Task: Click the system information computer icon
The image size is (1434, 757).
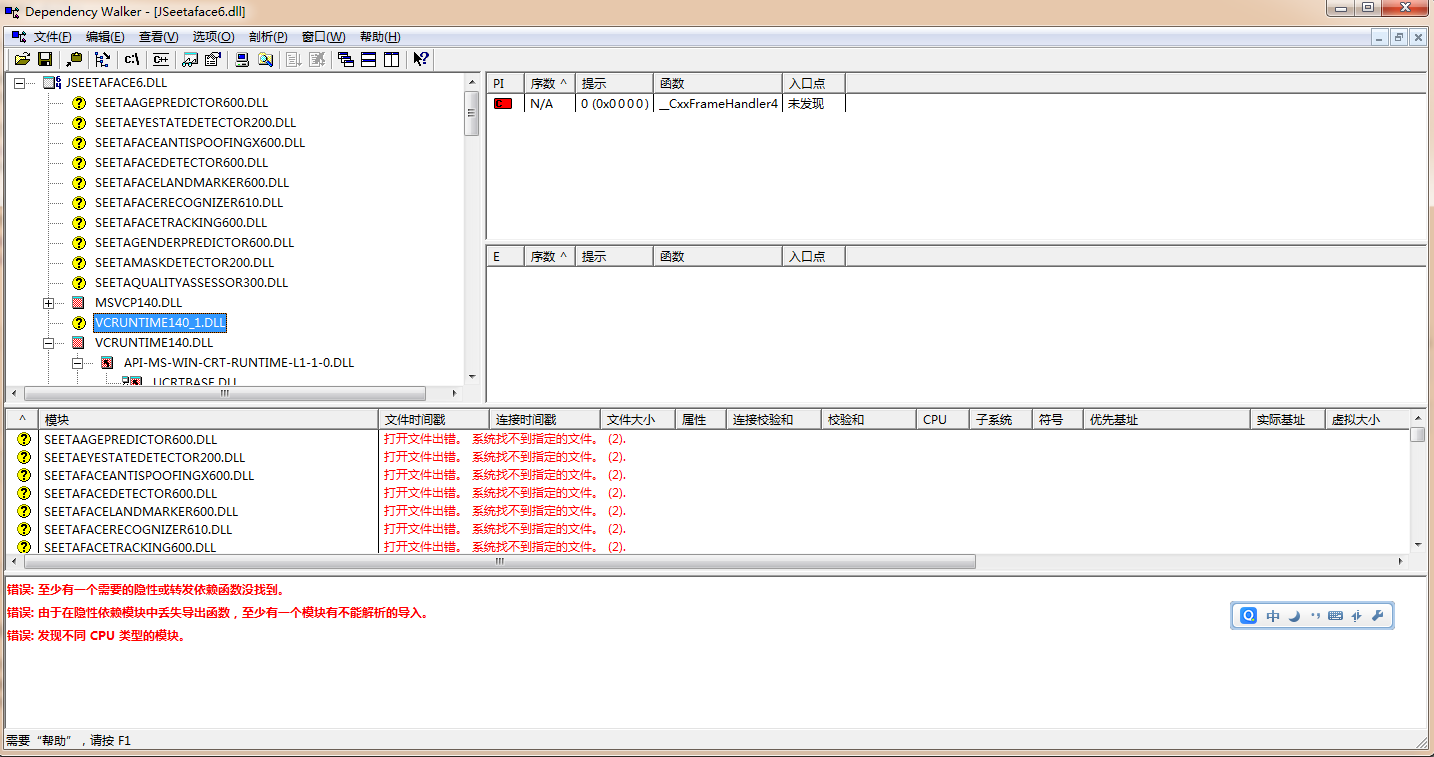Action: coord(242,59)
